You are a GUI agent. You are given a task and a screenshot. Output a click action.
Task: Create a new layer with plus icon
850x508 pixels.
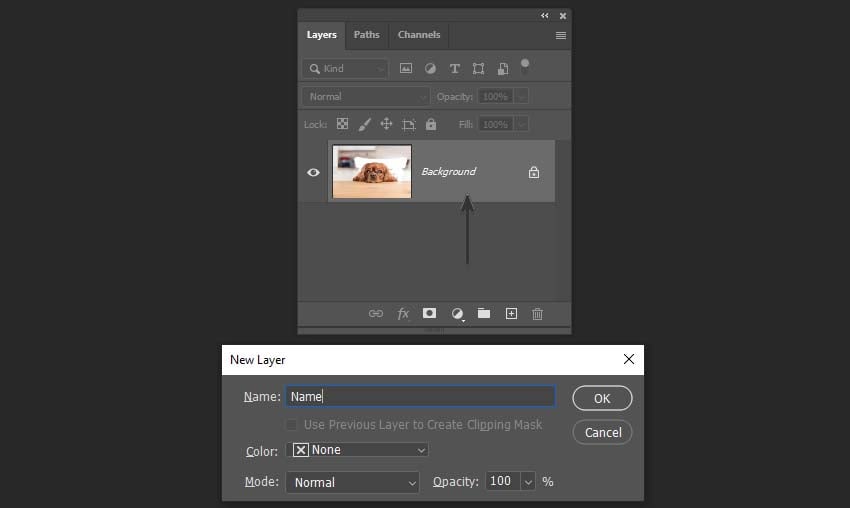pos(511,313)
